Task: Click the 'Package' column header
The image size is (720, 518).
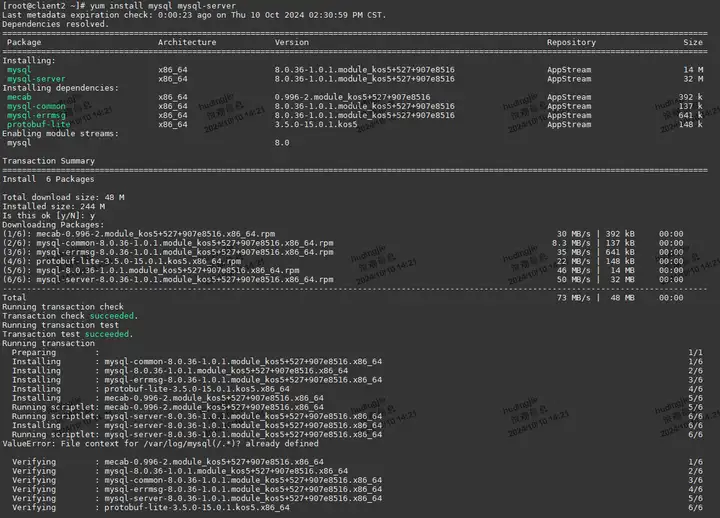Action: coord(24,42)
